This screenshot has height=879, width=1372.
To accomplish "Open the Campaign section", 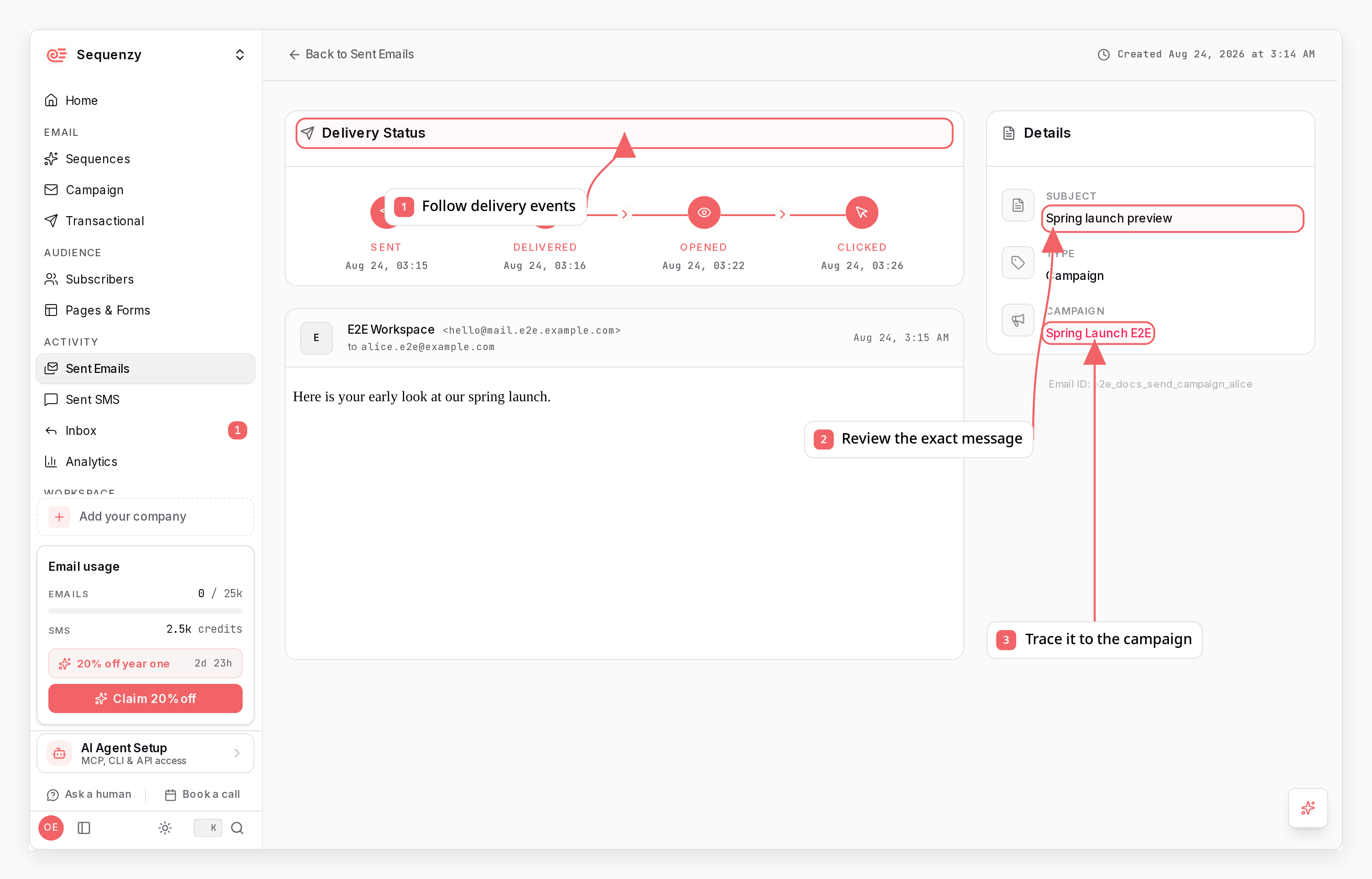I will click(x=145, y=190).
